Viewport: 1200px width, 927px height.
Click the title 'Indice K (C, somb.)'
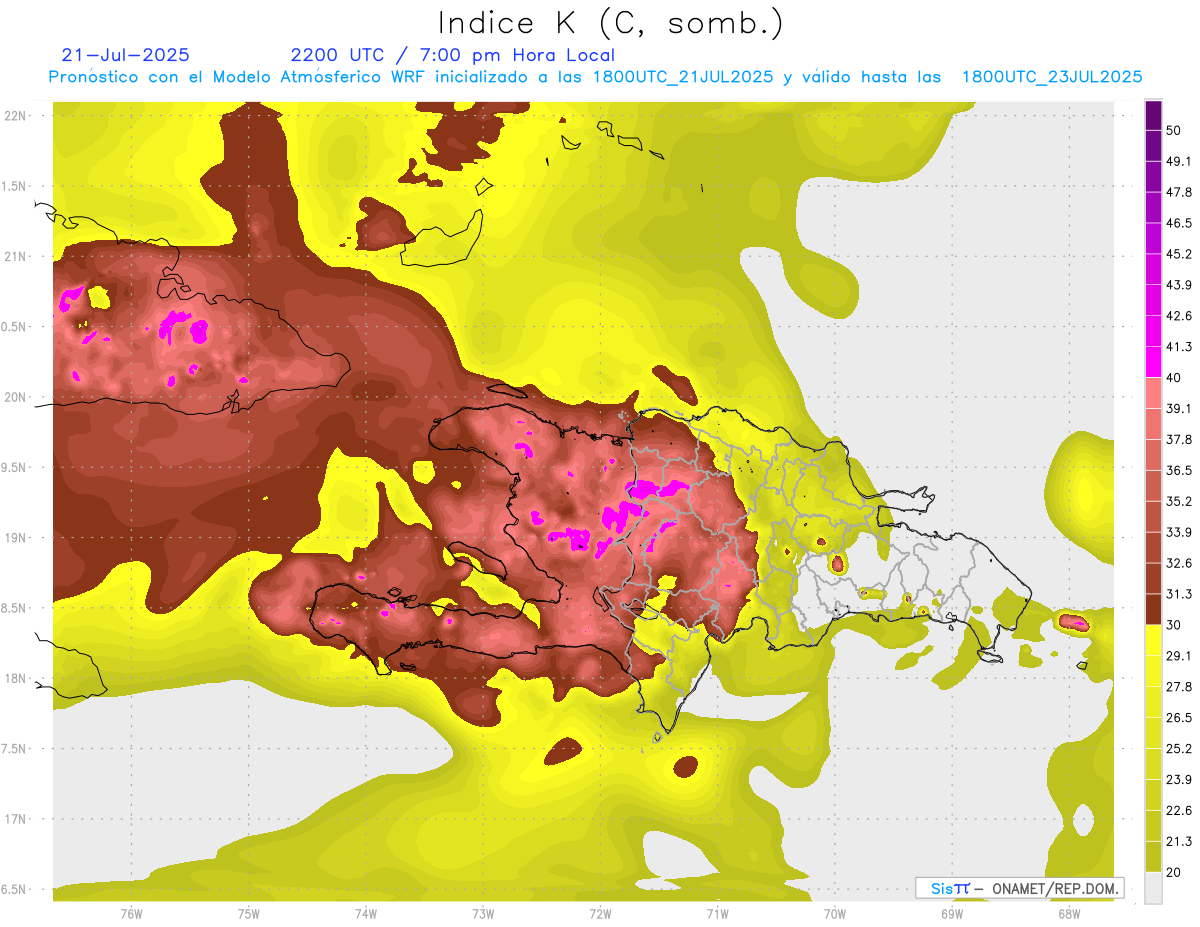[611, 24]
